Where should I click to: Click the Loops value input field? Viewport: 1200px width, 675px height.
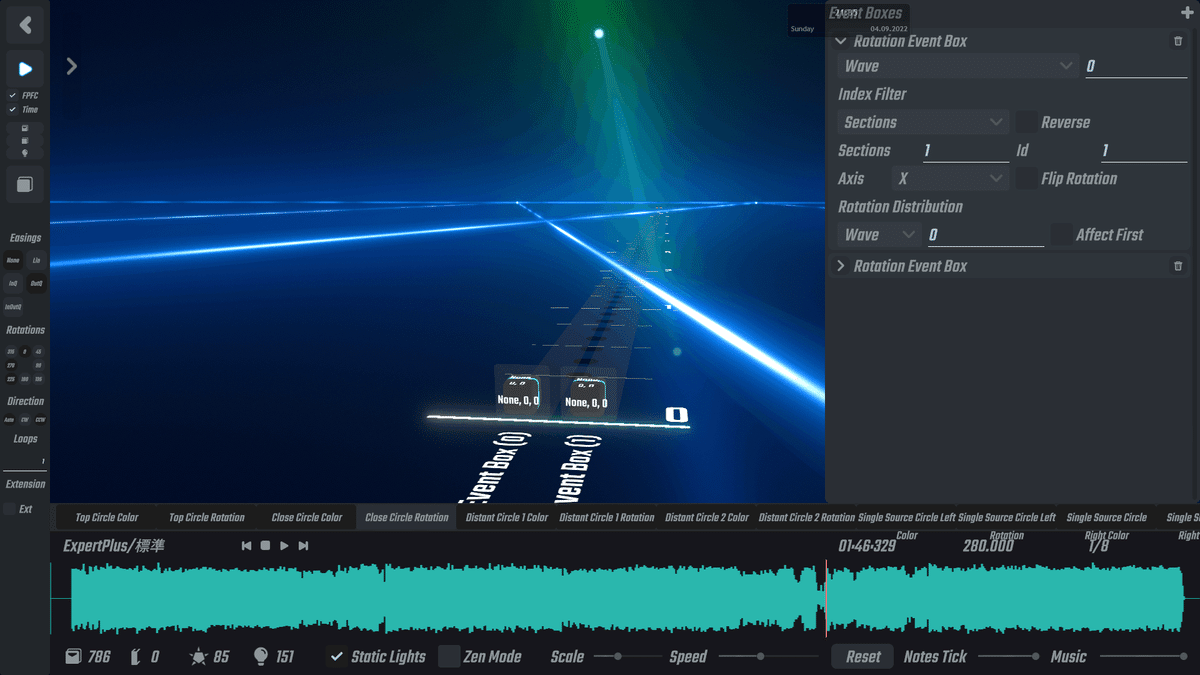click(25, 462)
